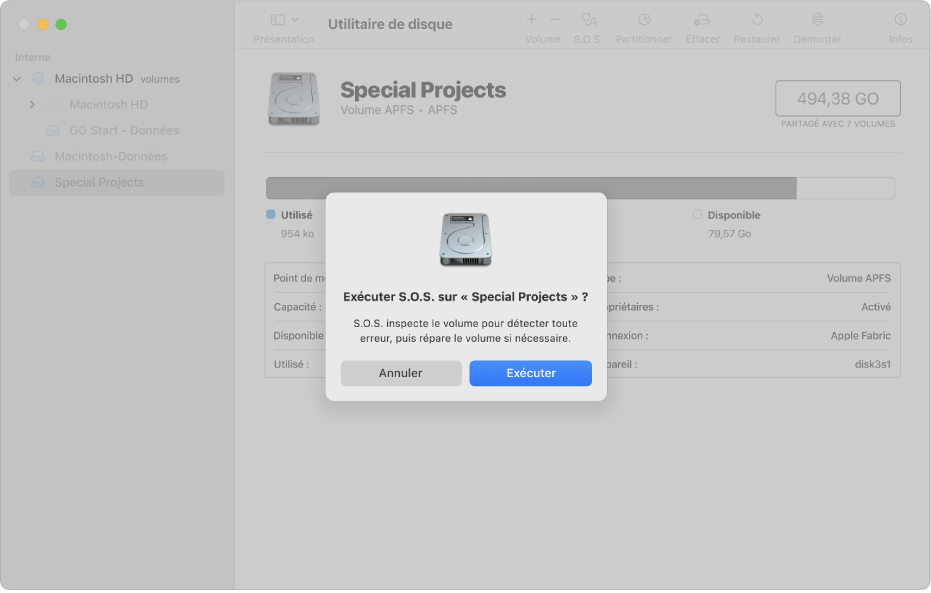Click the sidebar layout icon in toolbar
This screenshot has height=593, width=931.
(x=277, y=20)
